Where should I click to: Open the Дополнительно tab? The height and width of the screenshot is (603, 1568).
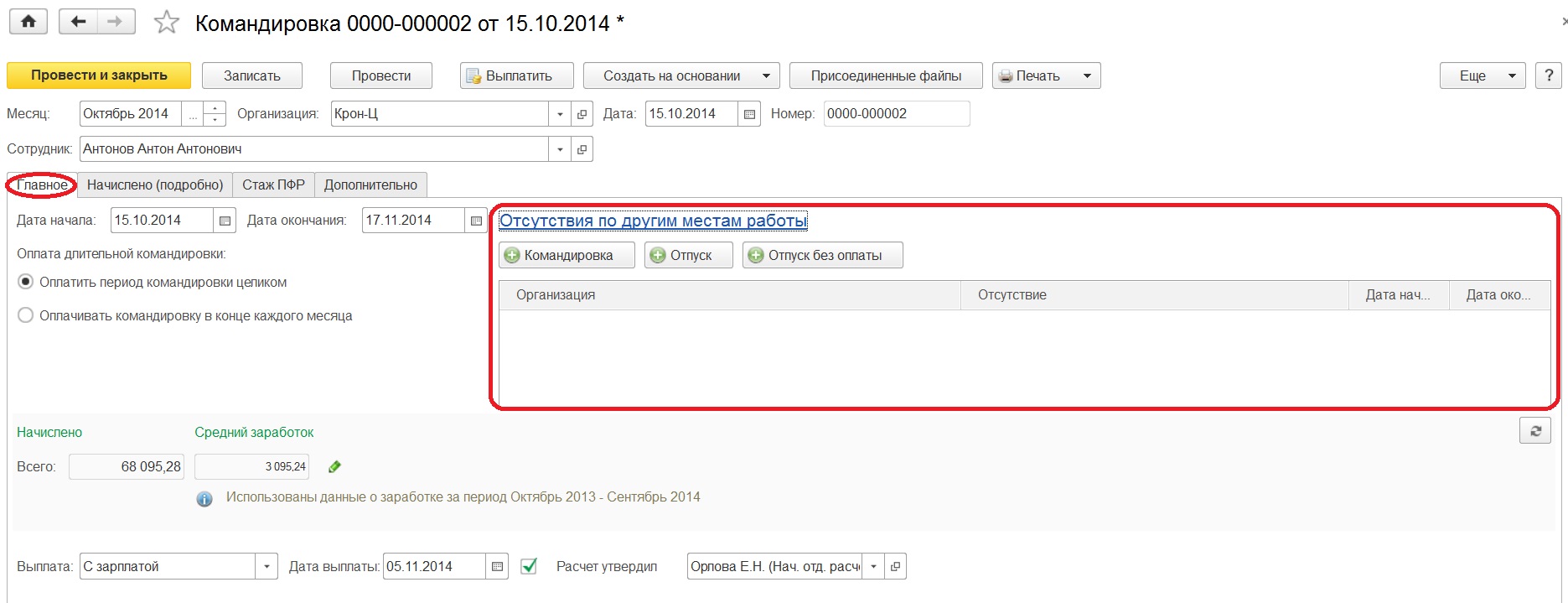(x=370, y=185)
